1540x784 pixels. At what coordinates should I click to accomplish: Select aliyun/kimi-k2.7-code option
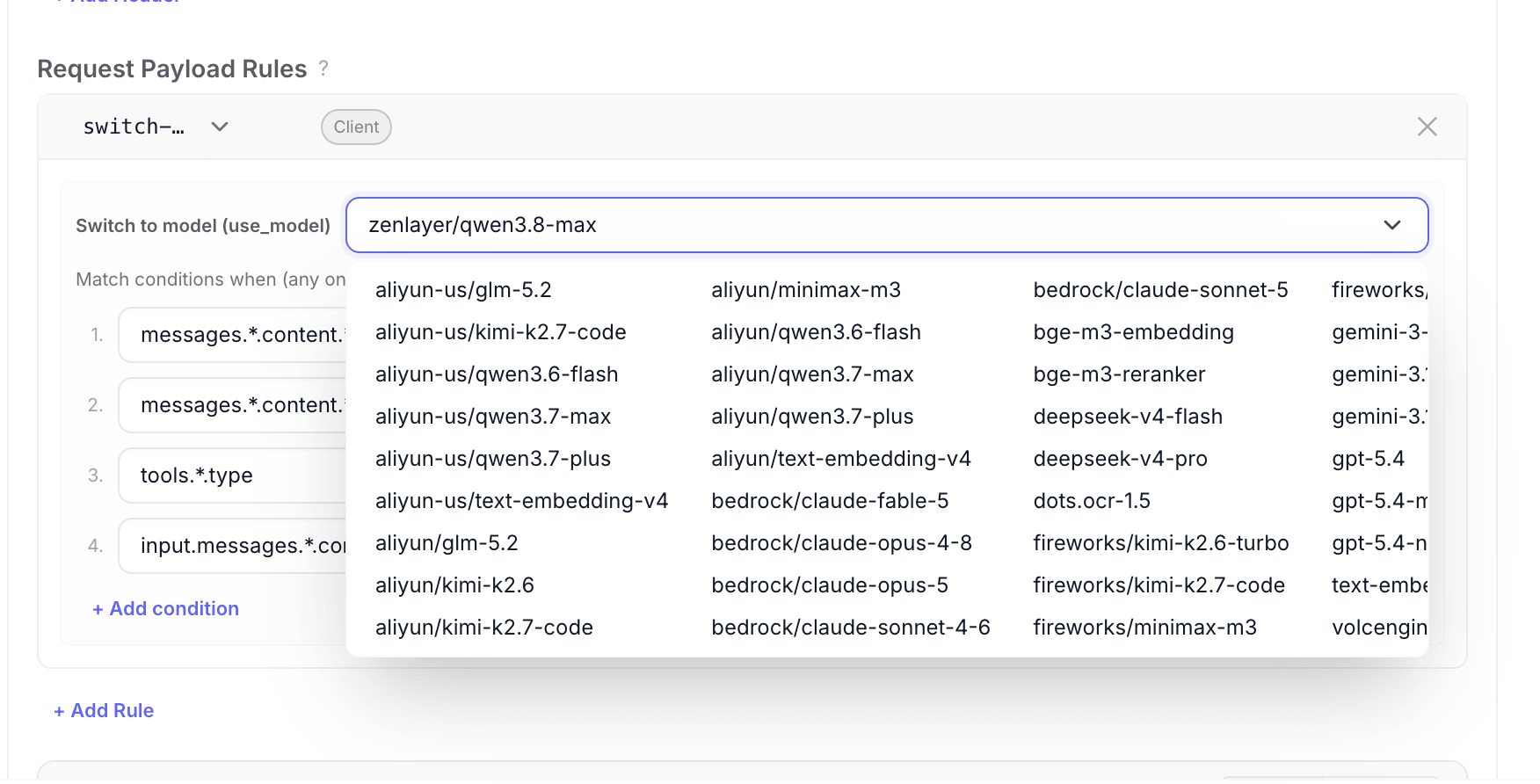[x=484, y=628]
